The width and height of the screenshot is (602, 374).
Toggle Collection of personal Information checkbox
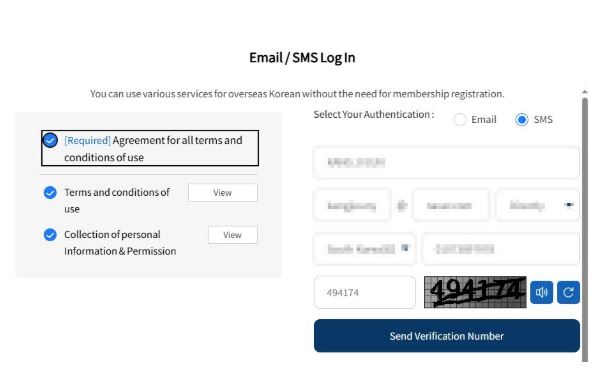pos(50,234)
